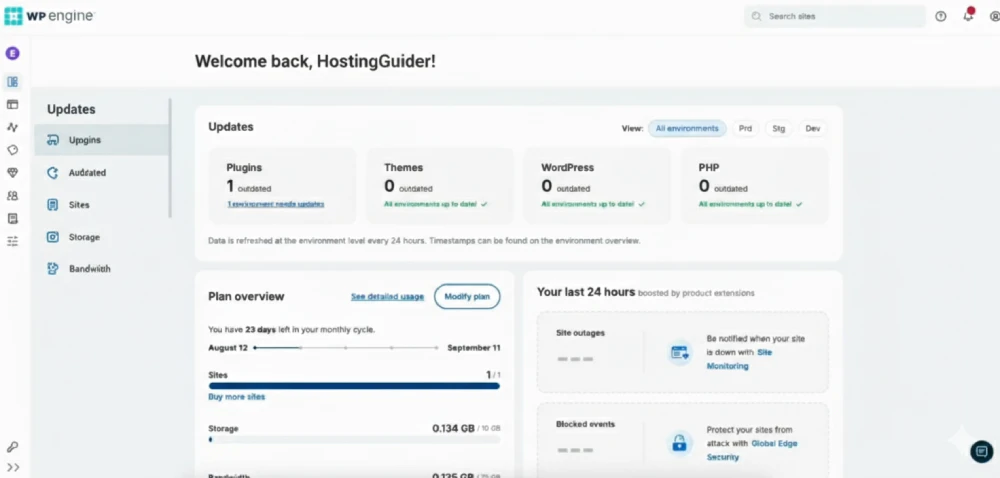Open the help question mark icon
Image resolution: width=1000 pixels, height=478 pixels.
941,17
